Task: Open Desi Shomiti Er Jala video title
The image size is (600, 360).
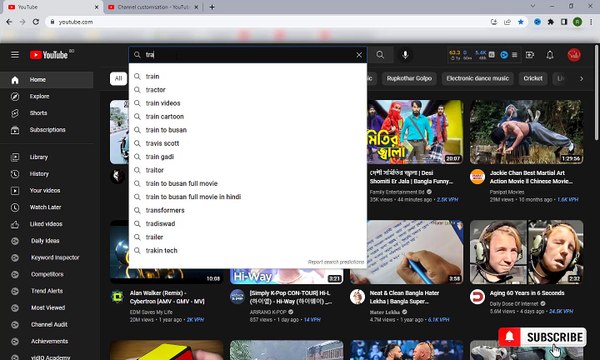Action: [411, 177]
